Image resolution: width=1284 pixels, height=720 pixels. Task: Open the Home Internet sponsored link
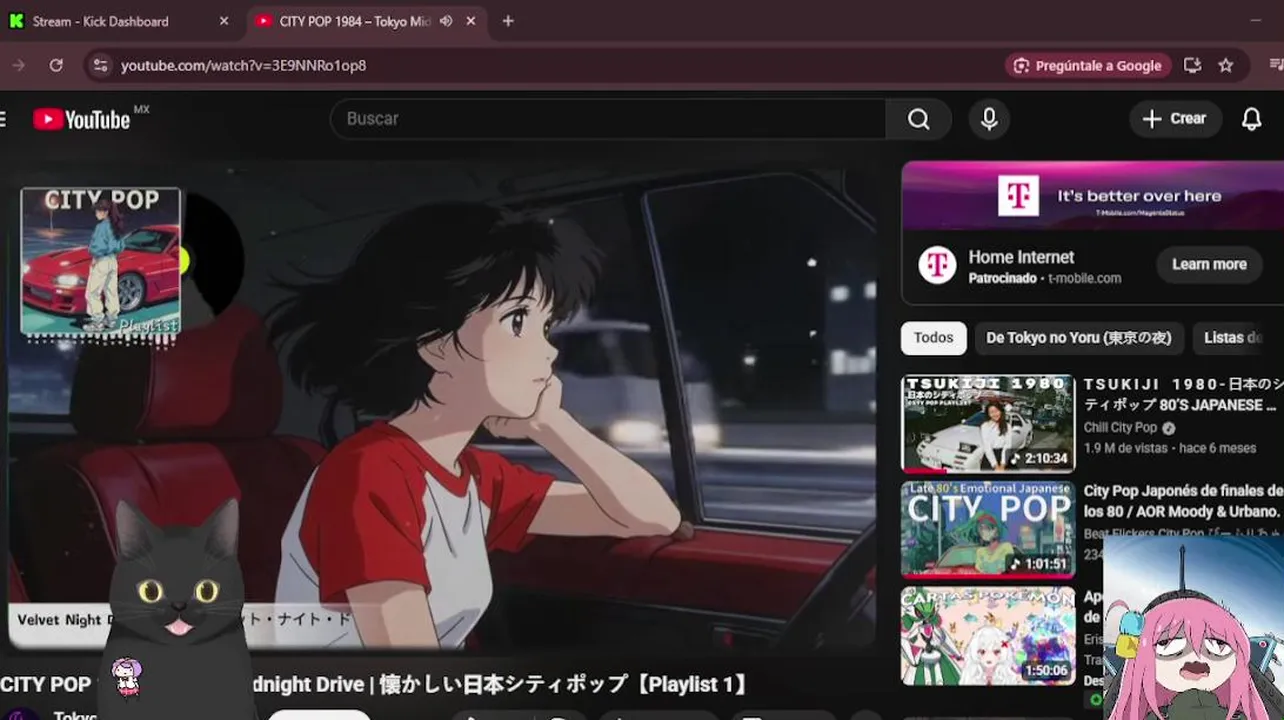click(1021, 257)
